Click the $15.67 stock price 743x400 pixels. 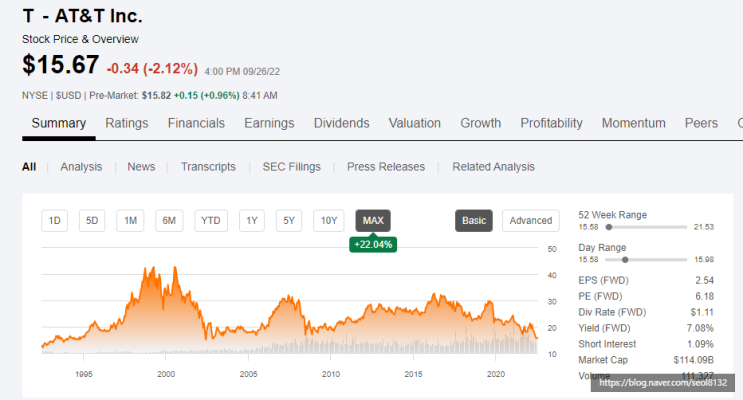[61, 64]
